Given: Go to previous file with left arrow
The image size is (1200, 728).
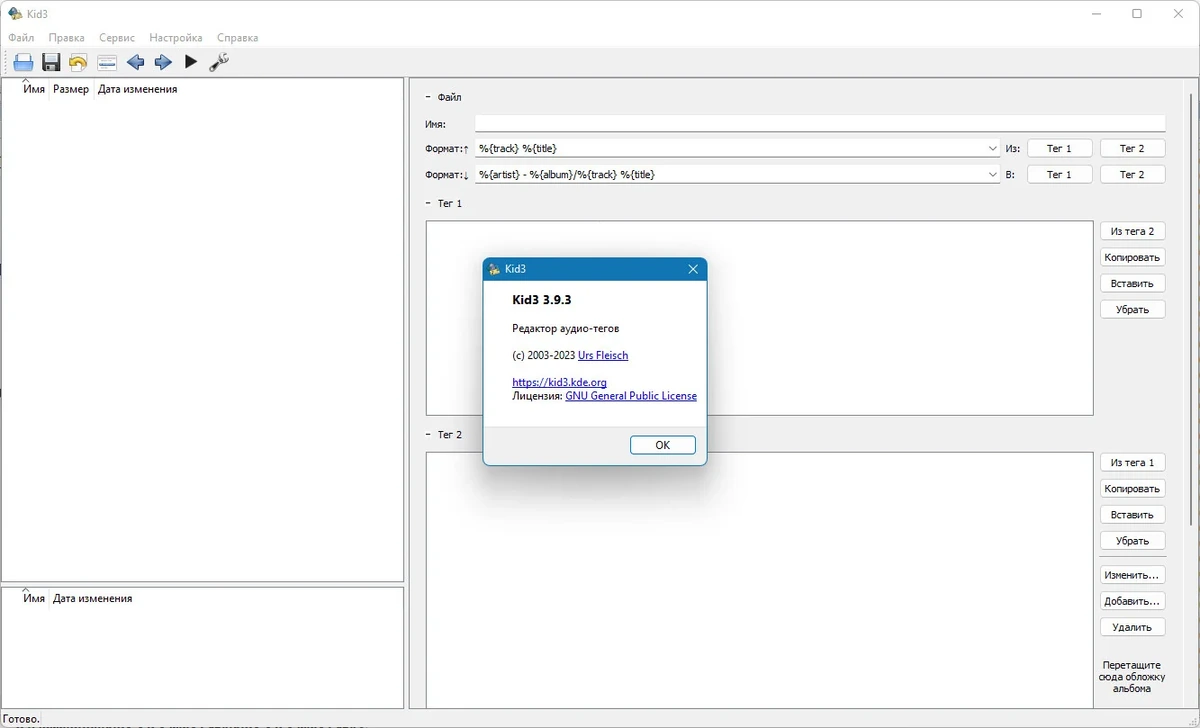Looking at the screenshot, I should (135, 62).
